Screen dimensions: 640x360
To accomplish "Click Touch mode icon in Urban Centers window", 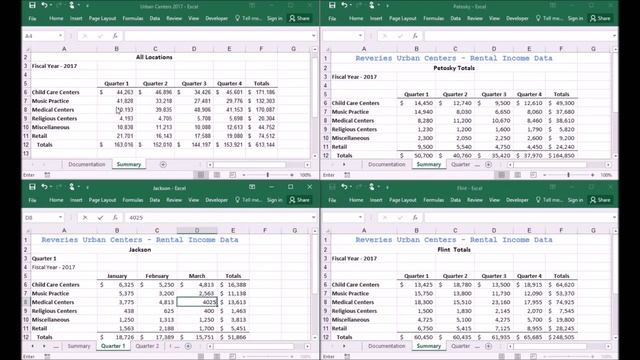I will coord(72,5).
